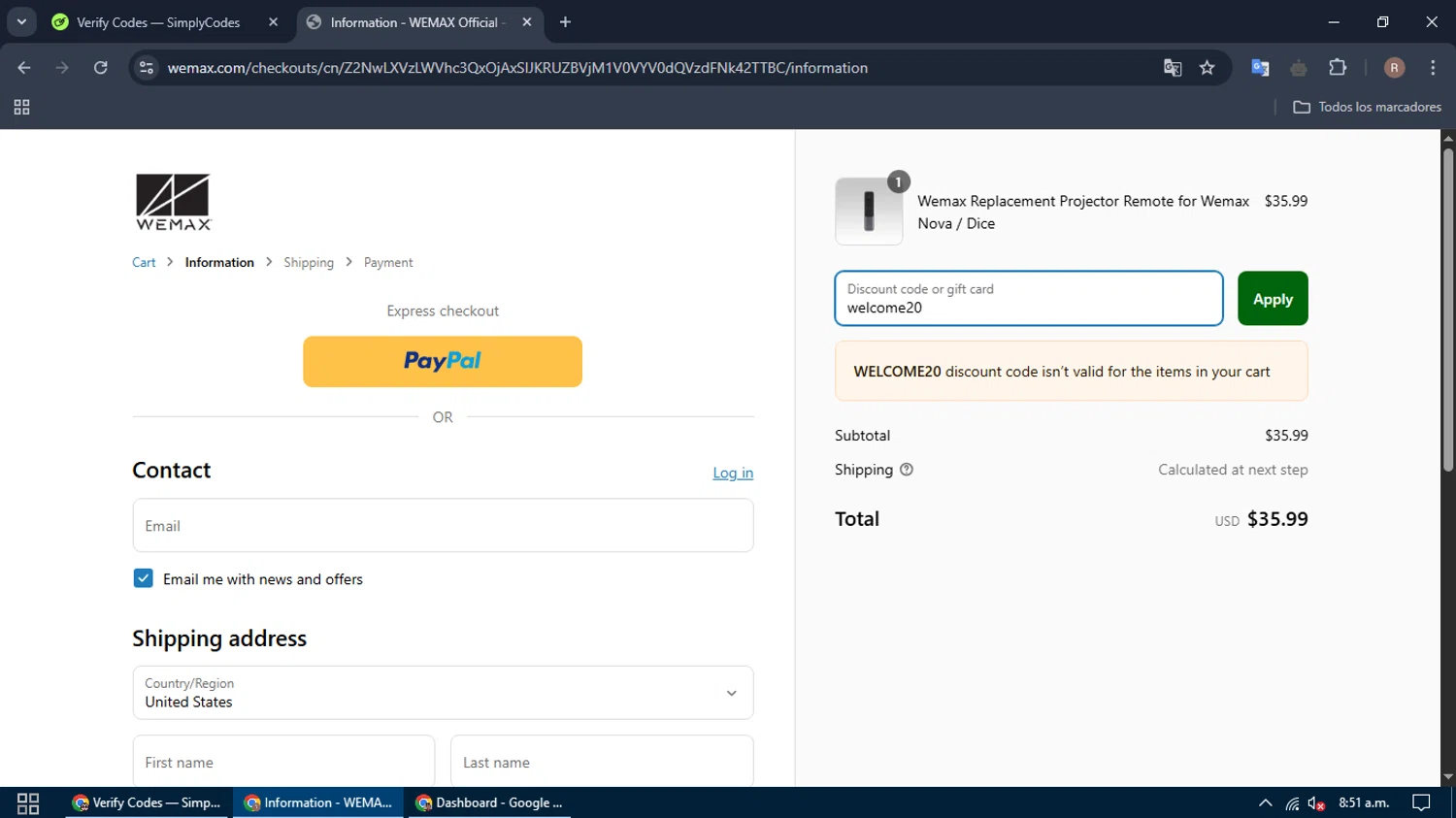Click the invalid WELCOME20 discount message

tap(1072, 371)
